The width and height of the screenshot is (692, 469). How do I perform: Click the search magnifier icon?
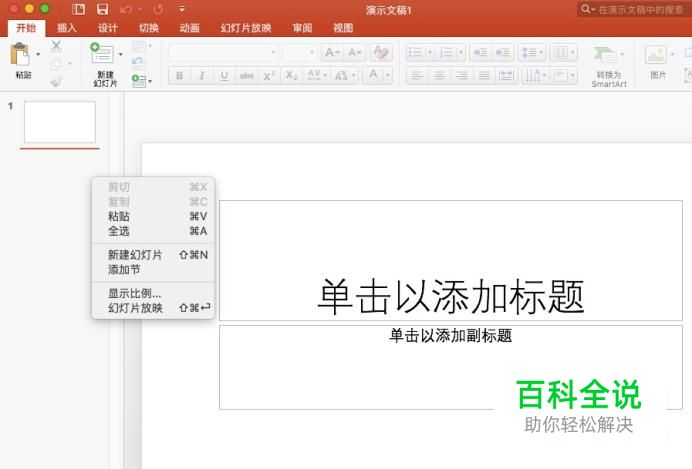click(x=586, y=9)
